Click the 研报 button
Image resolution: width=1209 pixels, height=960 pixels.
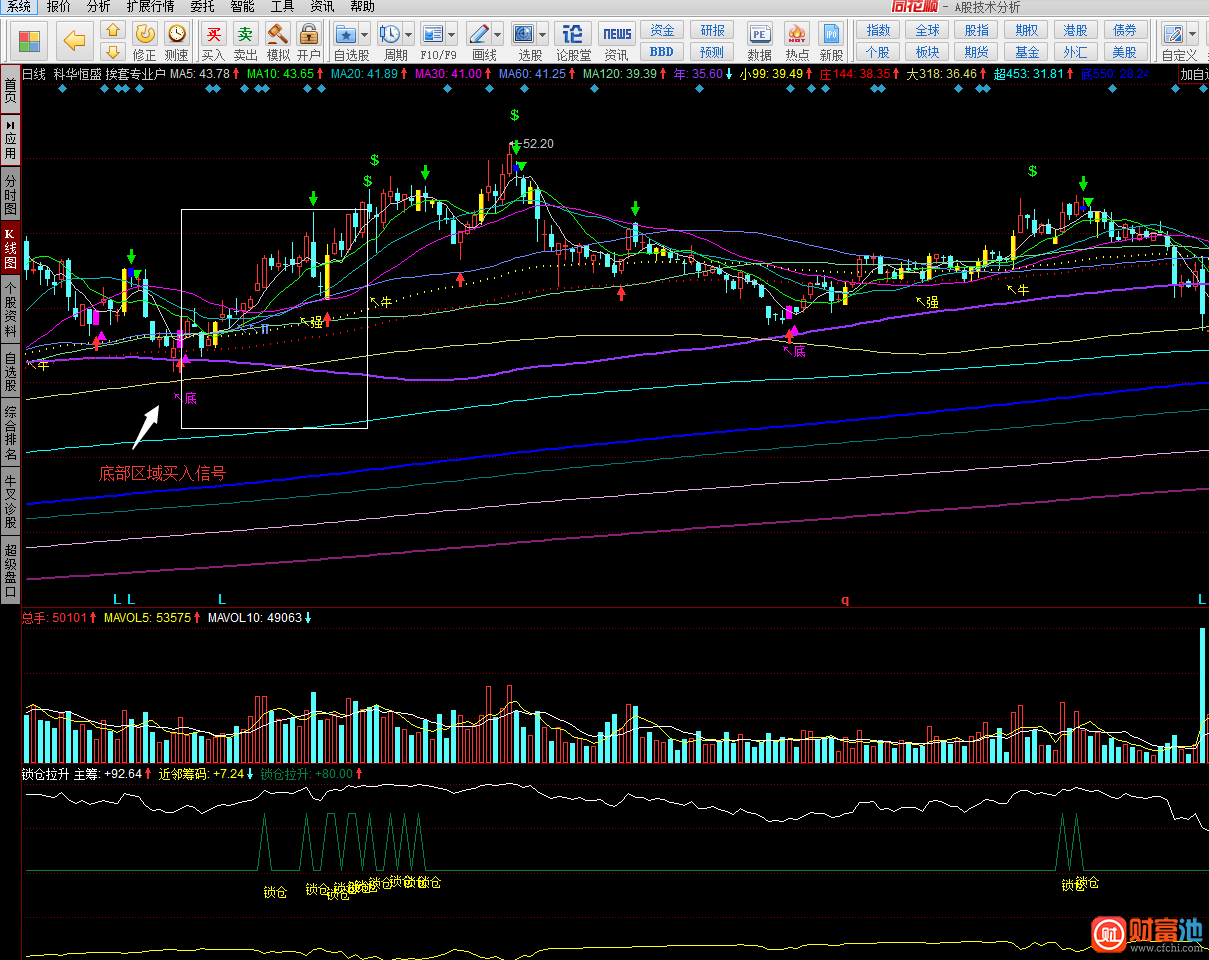point(712,30)
